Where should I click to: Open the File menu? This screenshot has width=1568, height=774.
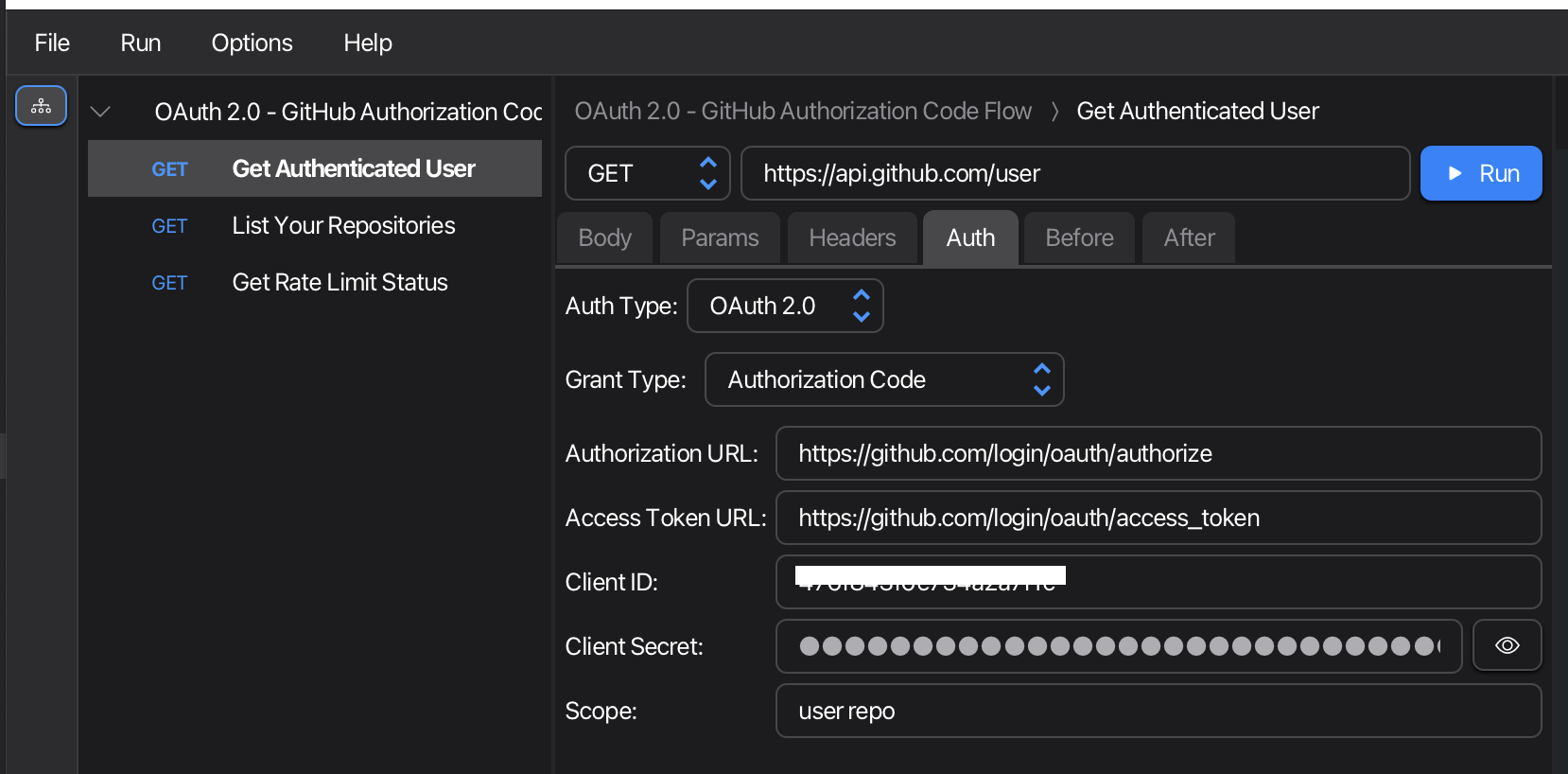tap(52, 43)
